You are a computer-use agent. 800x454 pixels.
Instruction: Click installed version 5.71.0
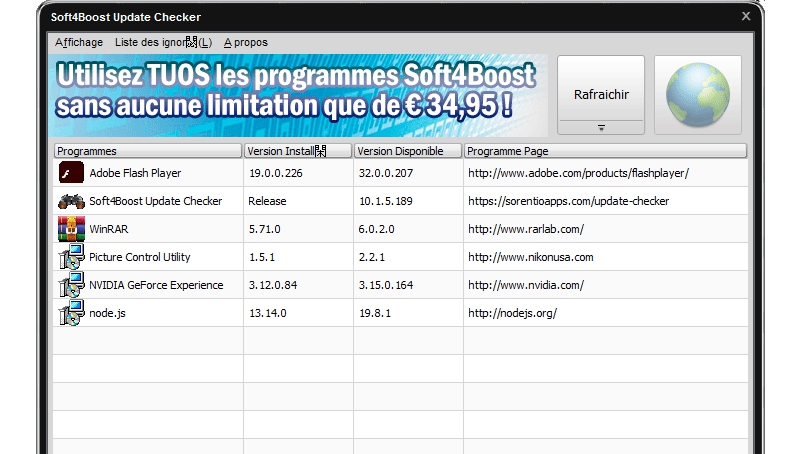(265, 229)
